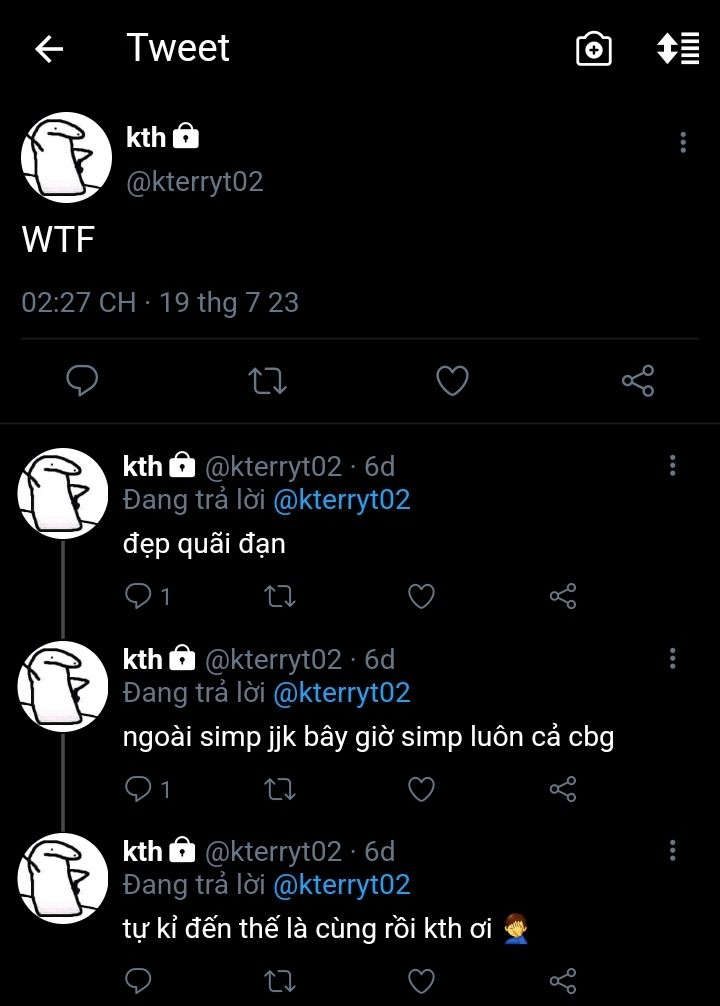720x1006 pixels.
Task: Retweet the "ngoài simp jjk" reply
Action: coord(279,789)
